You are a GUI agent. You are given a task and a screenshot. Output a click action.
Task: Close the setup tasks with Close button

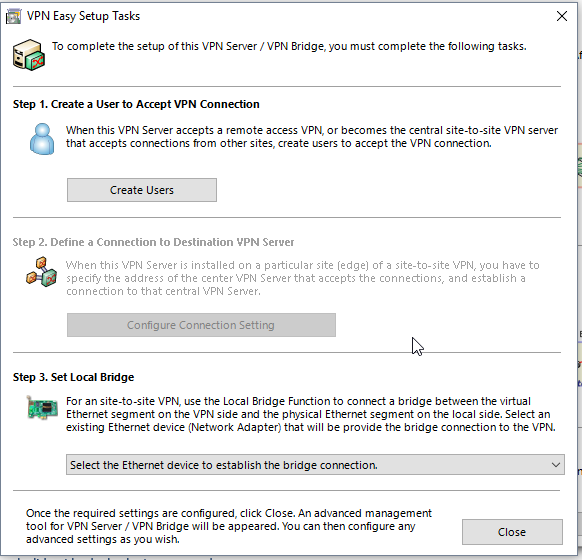point(512,532)
